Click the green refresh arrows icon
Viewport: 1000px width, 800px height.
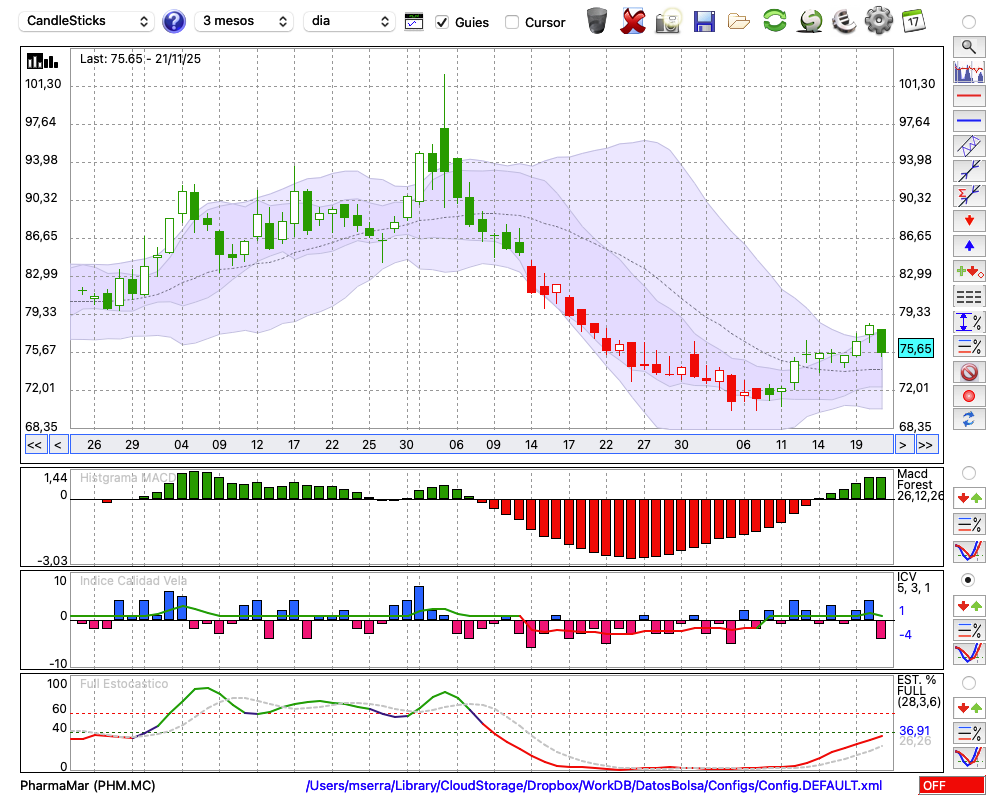(x=774, y=20)
